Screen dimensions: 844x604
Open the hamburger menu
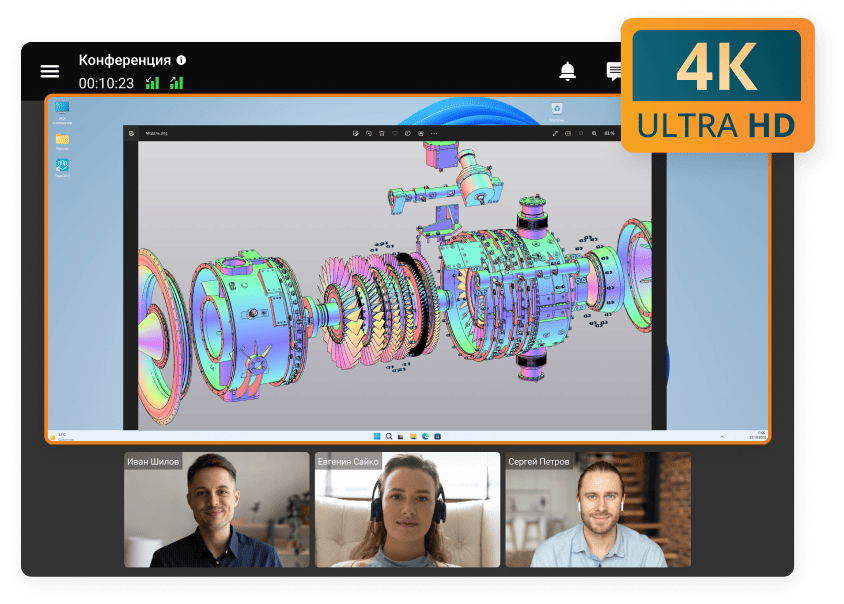tap(49, 71)
